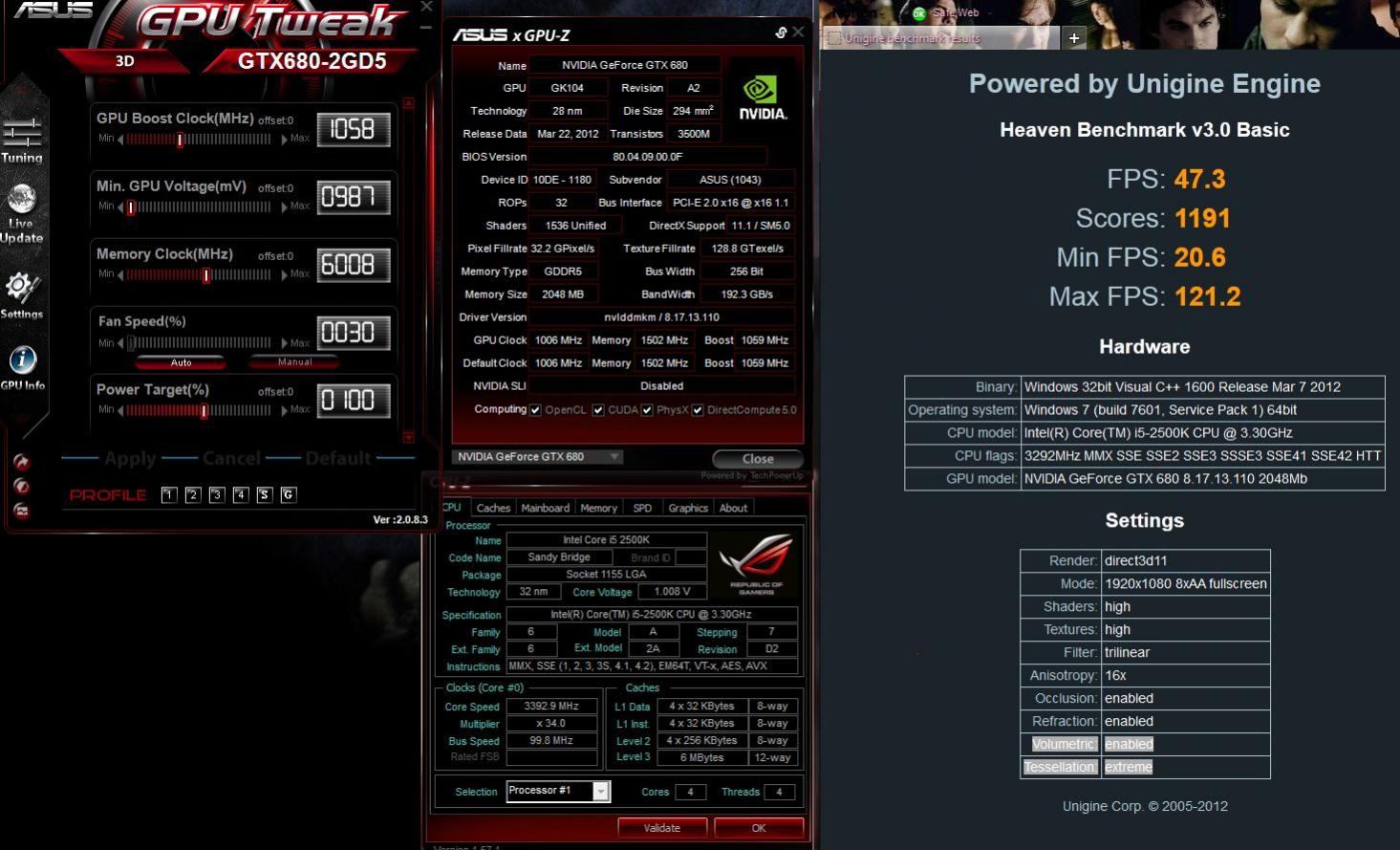This screenshot has width=1400, height=850.
Task: Click the GPU Boost Clock value 1058
Action: (x=353, y=129)
